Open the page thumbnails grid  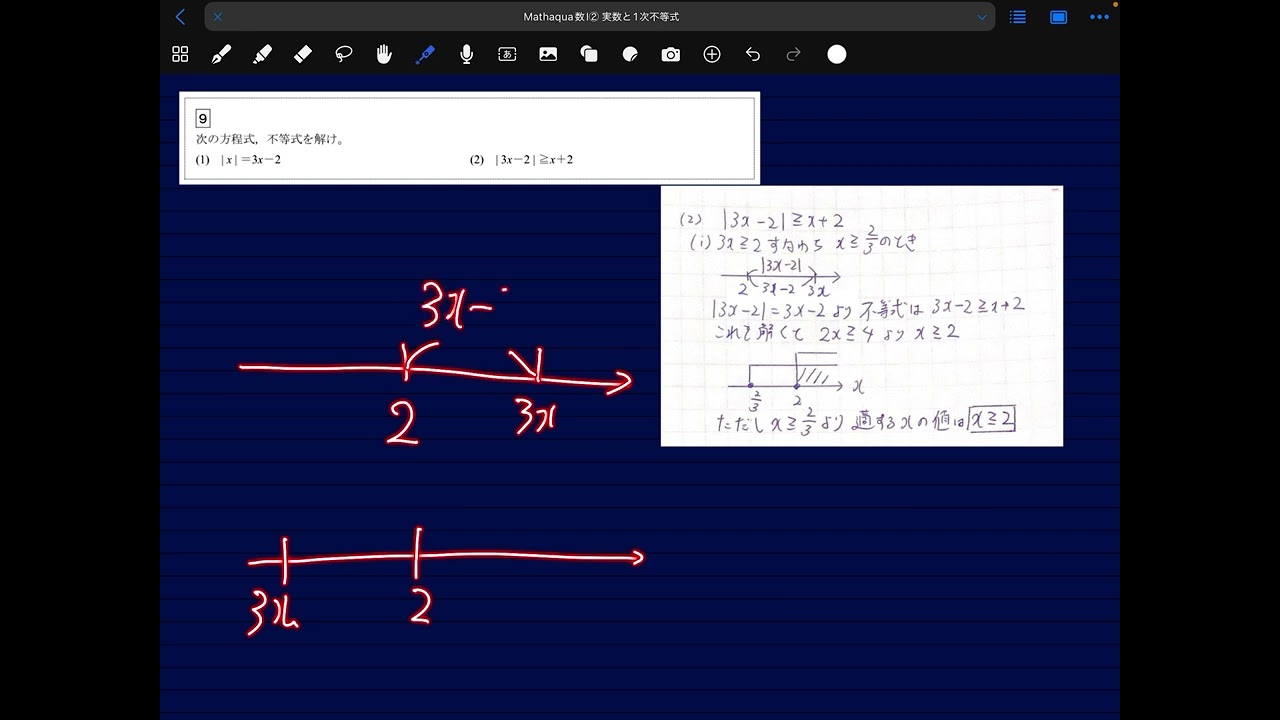(x=180, y=55)
